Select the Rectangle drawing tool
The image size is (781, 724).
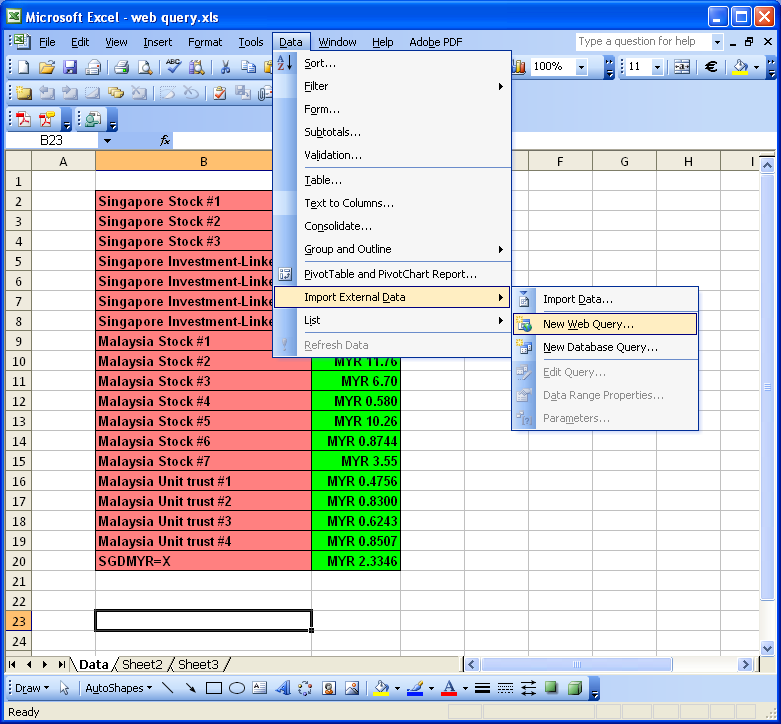coord(214,688)
